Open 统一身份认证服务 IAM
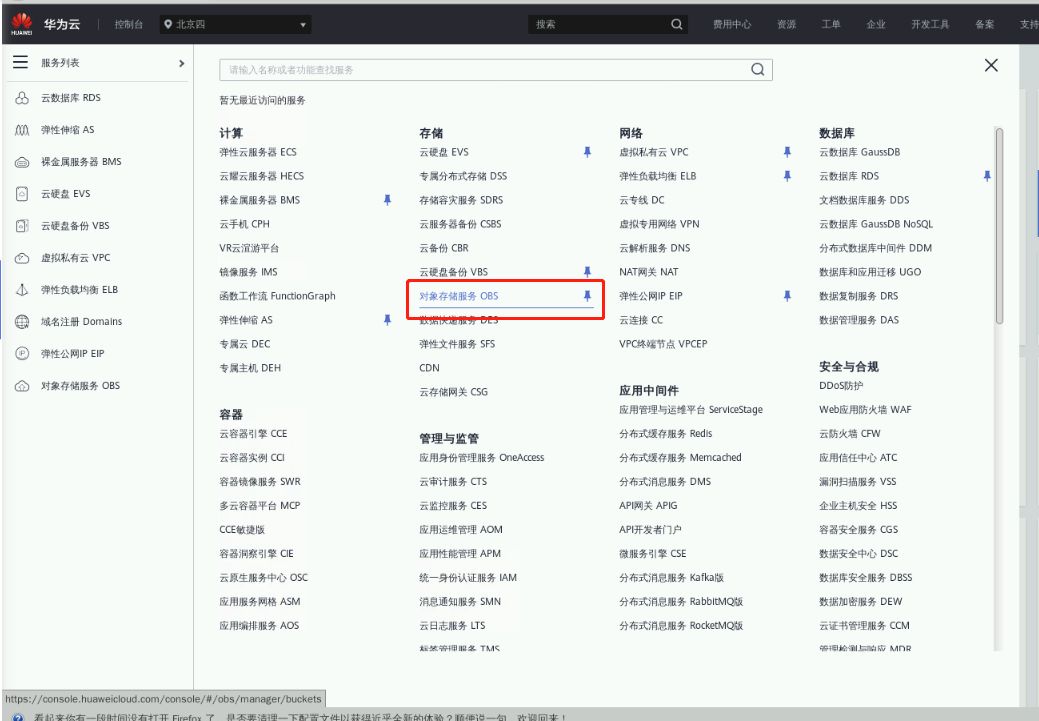This screenshot has width=1039, height=721. point(468,577)
